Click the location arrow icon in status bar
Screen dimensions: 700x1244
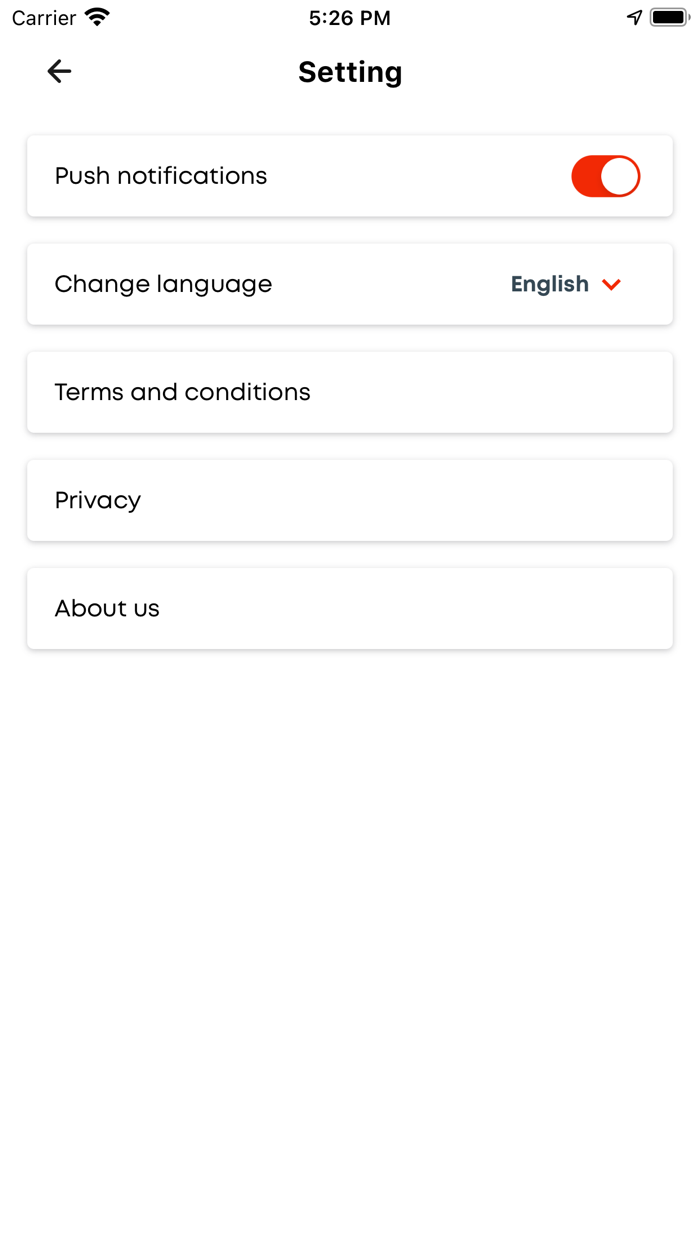point(634,17)
